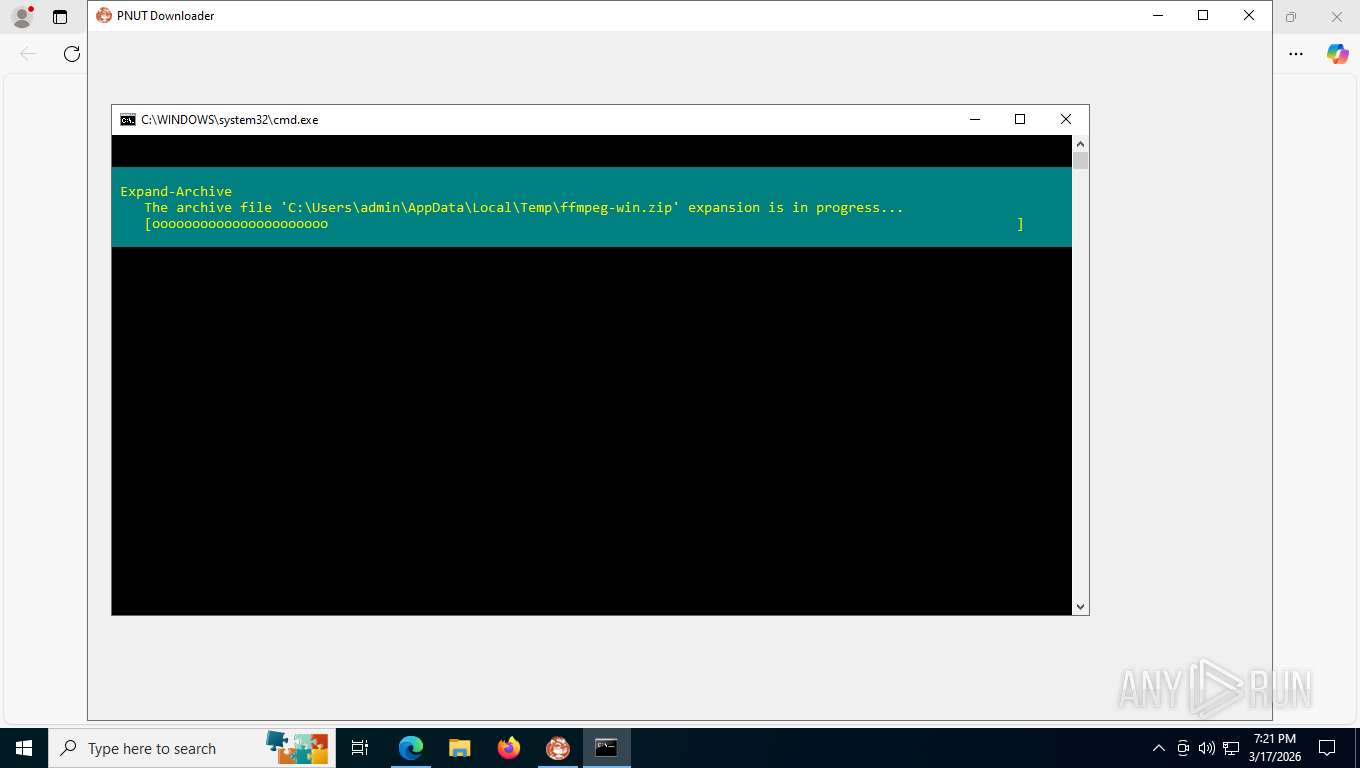
Task: Open the Windows Start menu
Action: tap(24, 748)
